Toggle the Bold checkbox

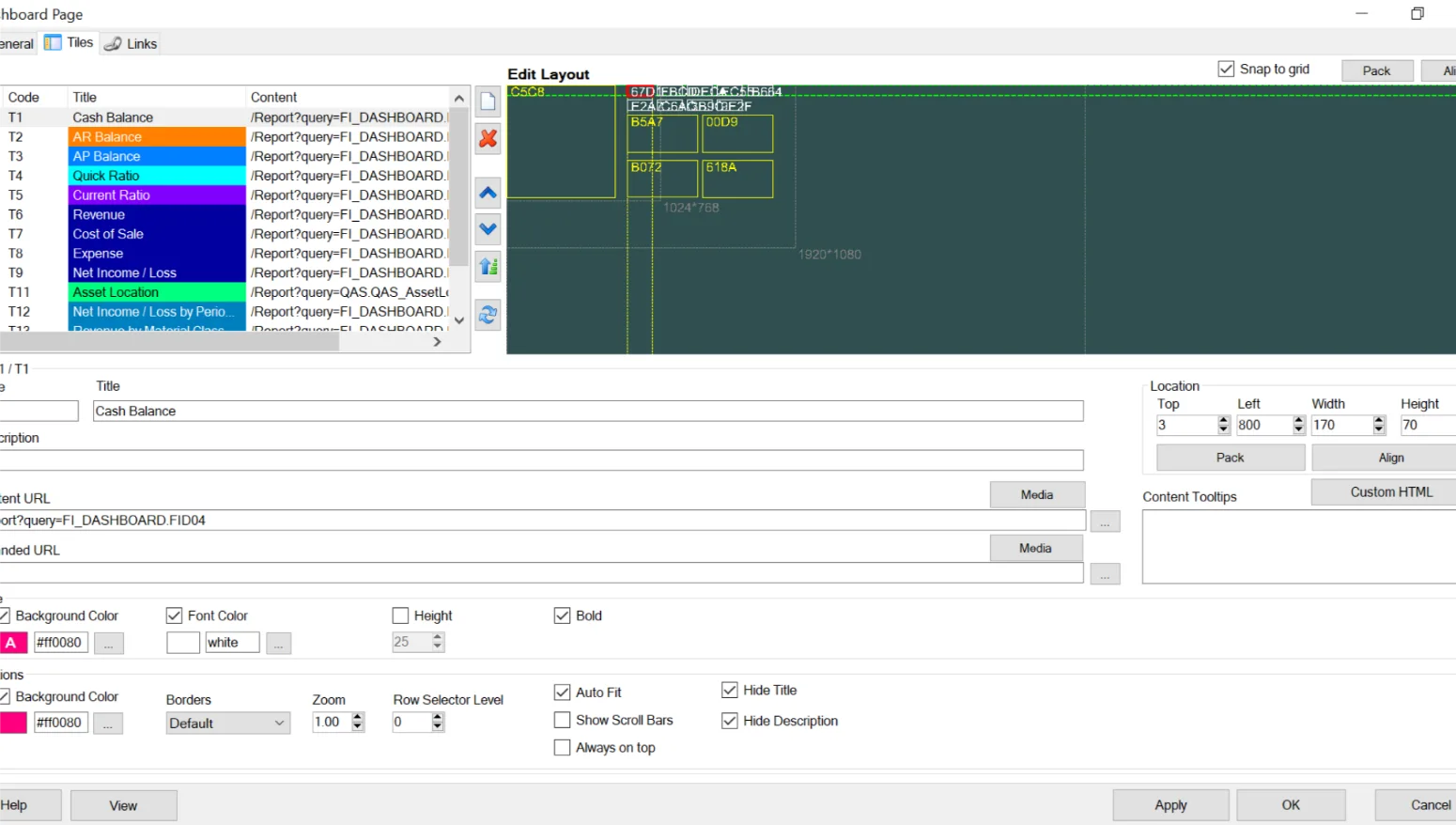coord(563,616)
